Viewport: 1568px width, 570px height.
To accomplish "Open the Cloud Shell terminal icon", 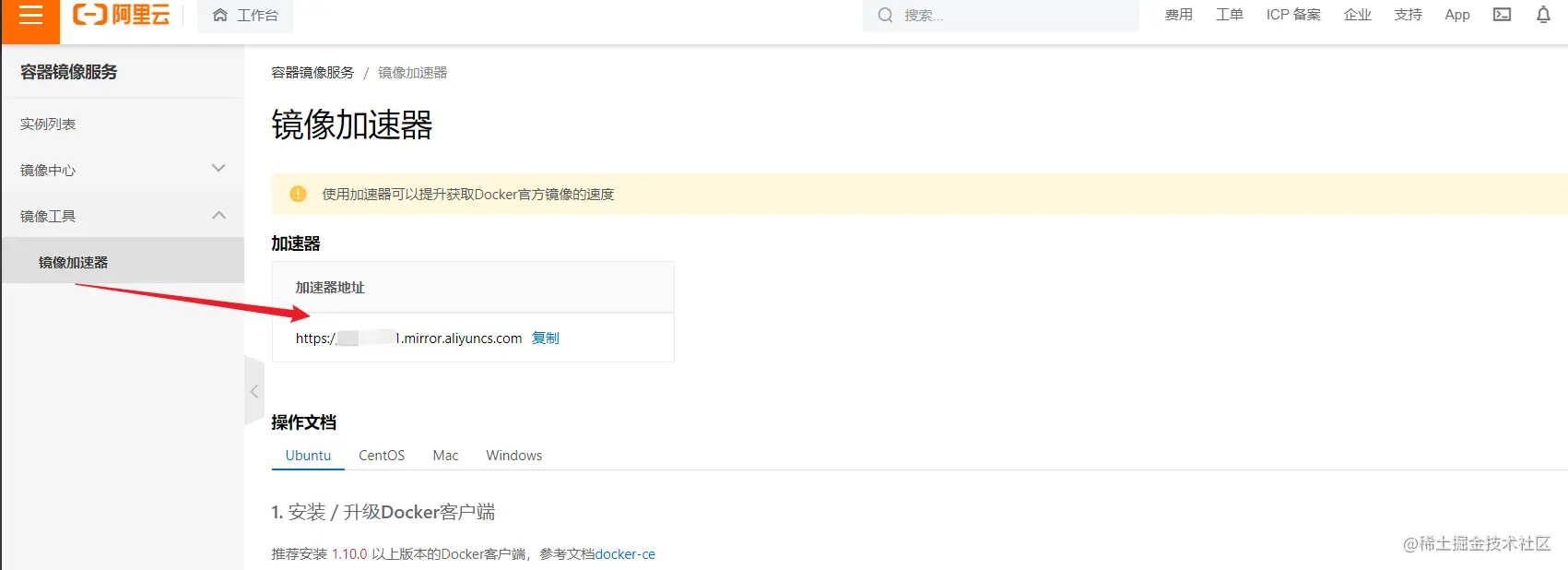I will pyautogui.click(x=1502, y=15).
